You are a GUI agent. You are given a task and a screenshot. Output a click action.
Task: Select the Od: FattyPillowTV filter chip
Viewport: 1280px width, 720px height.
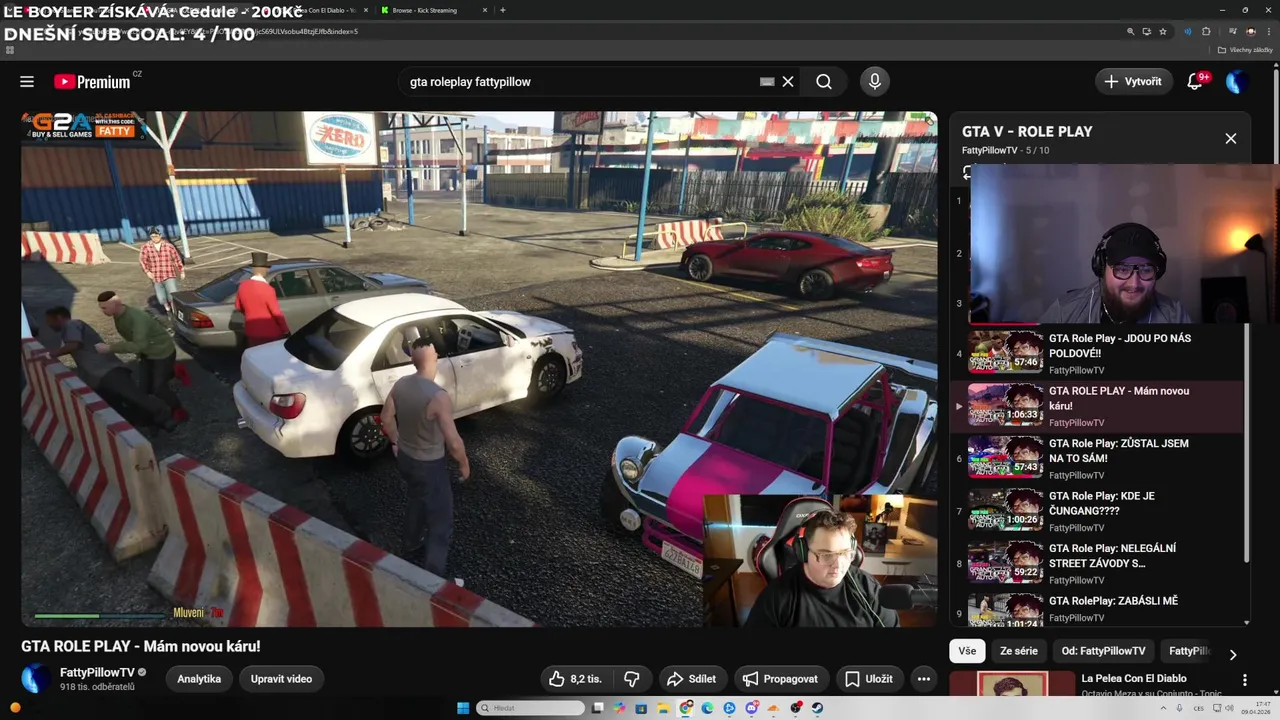pyautogui.click(x=1103, y=651)
